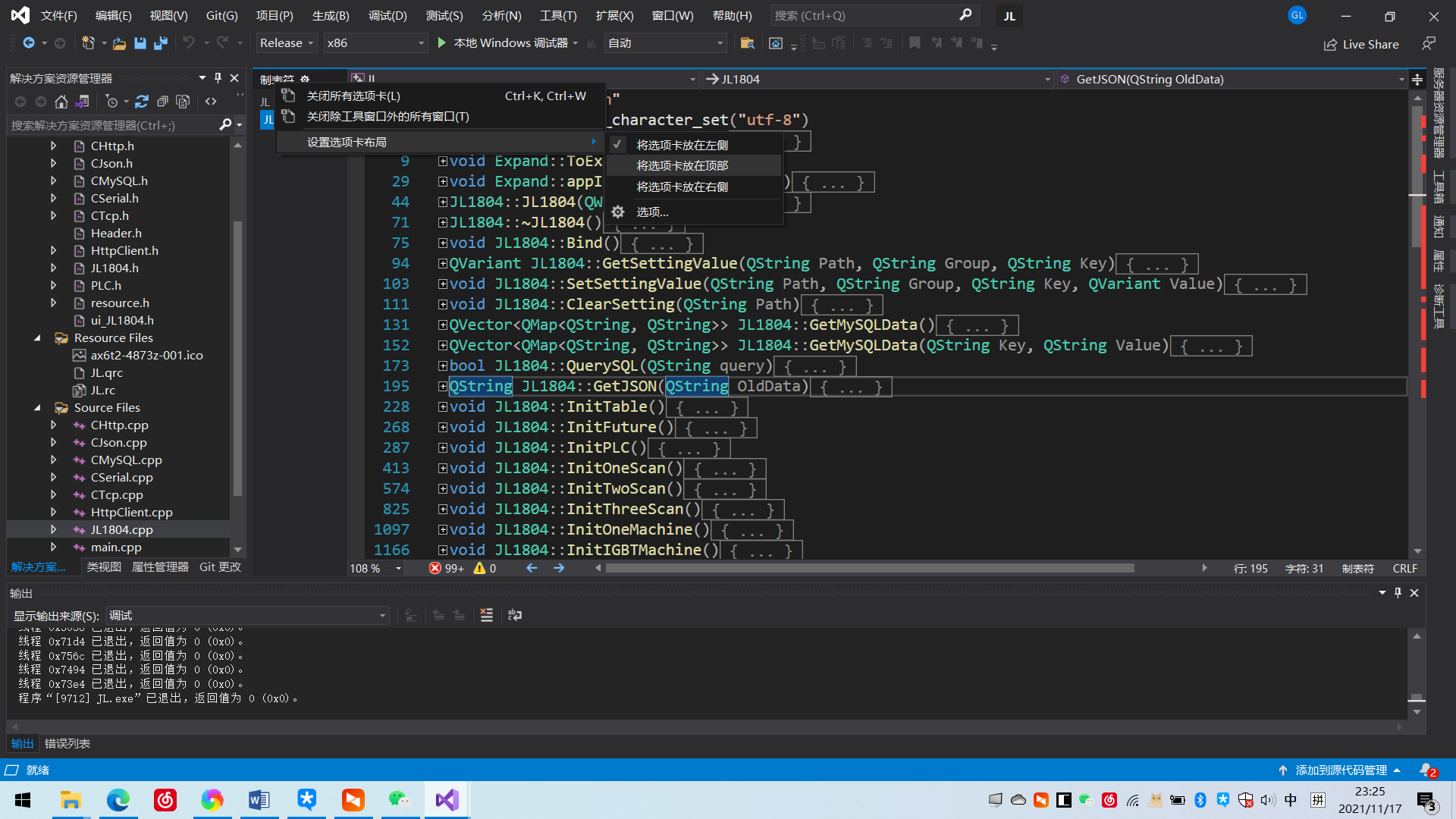Drag the zoom level slider at 108%
Image resolution: width=1456 pixels, height=819 pixels.
pos(377,569)
